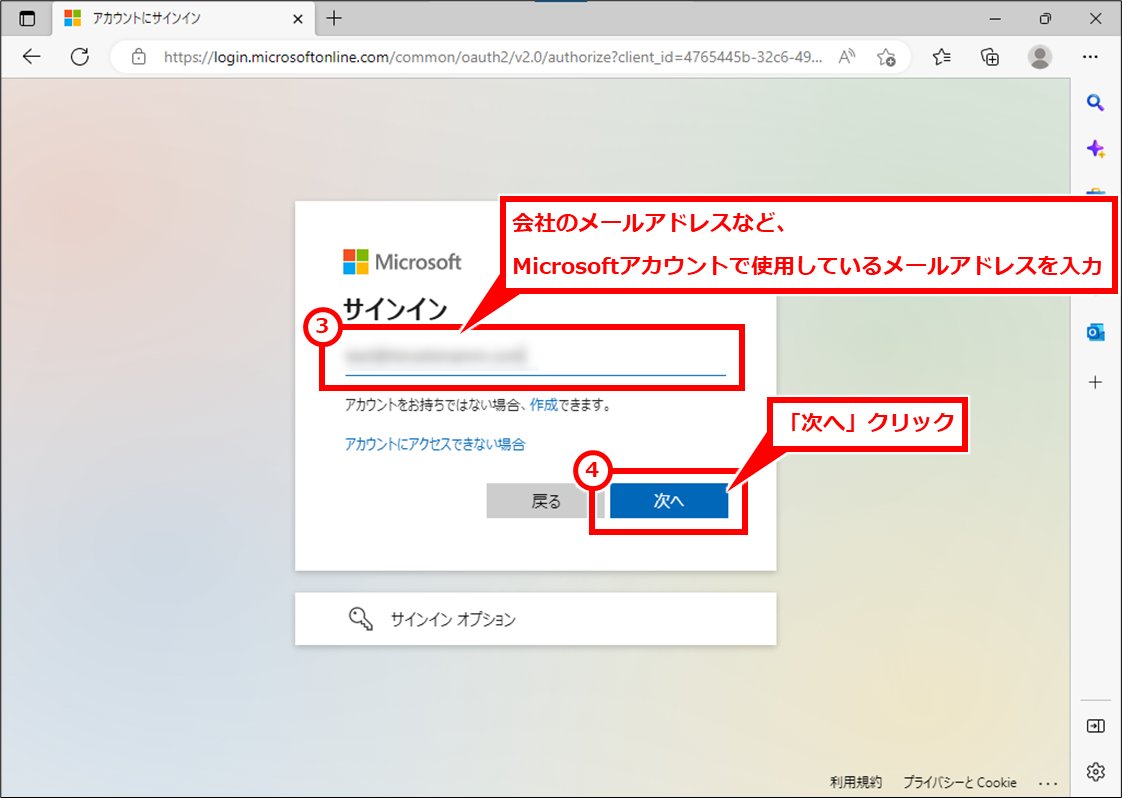Open the Read Aloud icon in address bar

coord(847,57)
